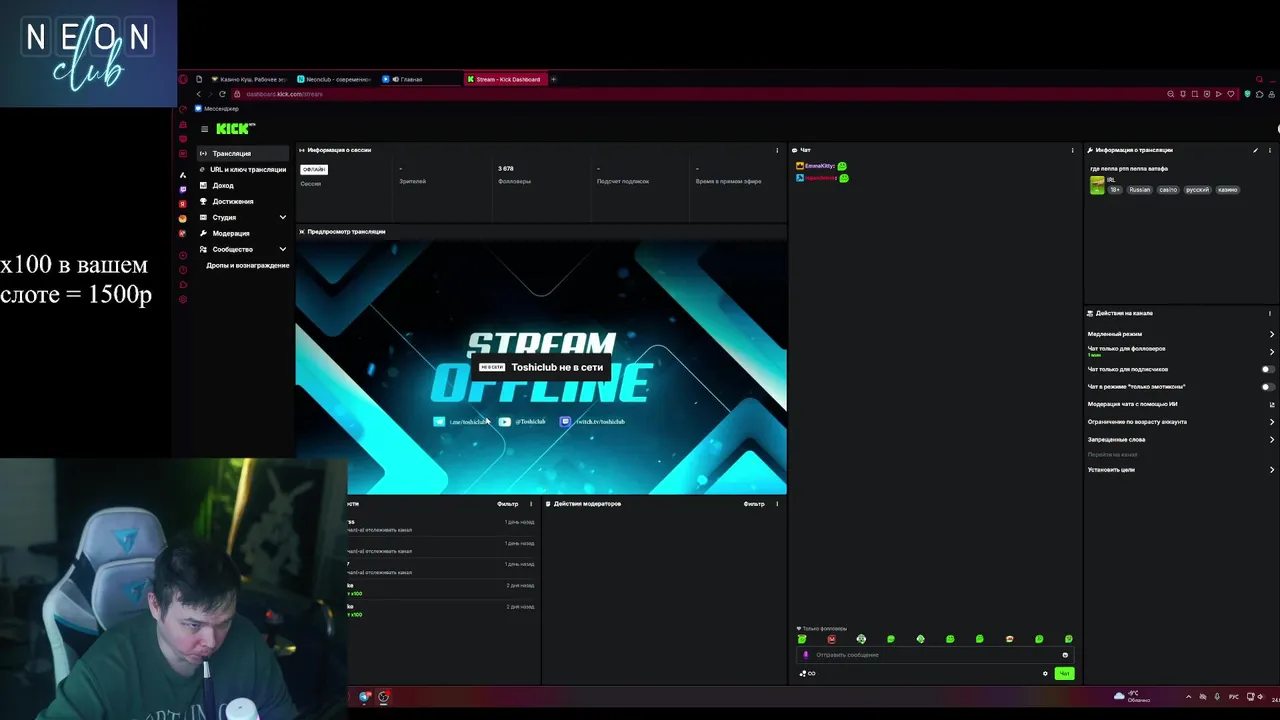Open the moderator actions three-dot menu
Image resolution: width=1280 pixels, height=720 pixels.
[x=777, y=504]
